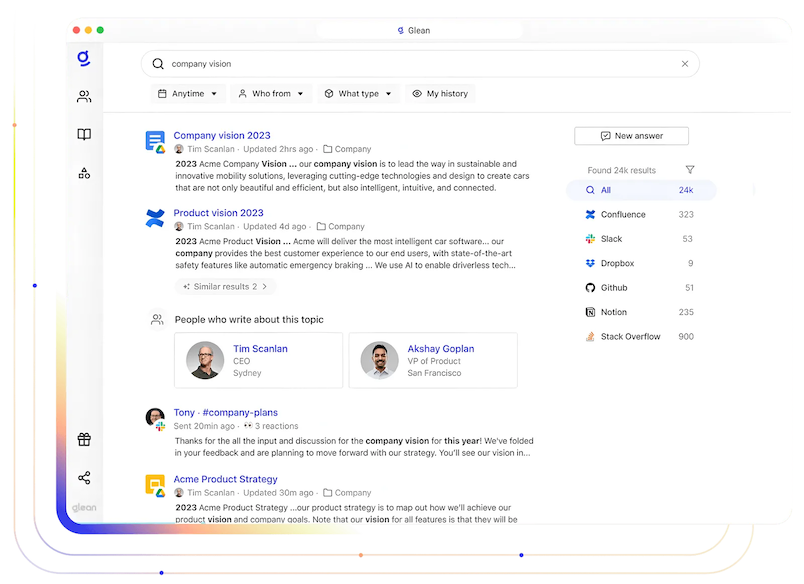Click the New answer button
The height and width of the screenshot is (584, 804).
click(631, 136)
